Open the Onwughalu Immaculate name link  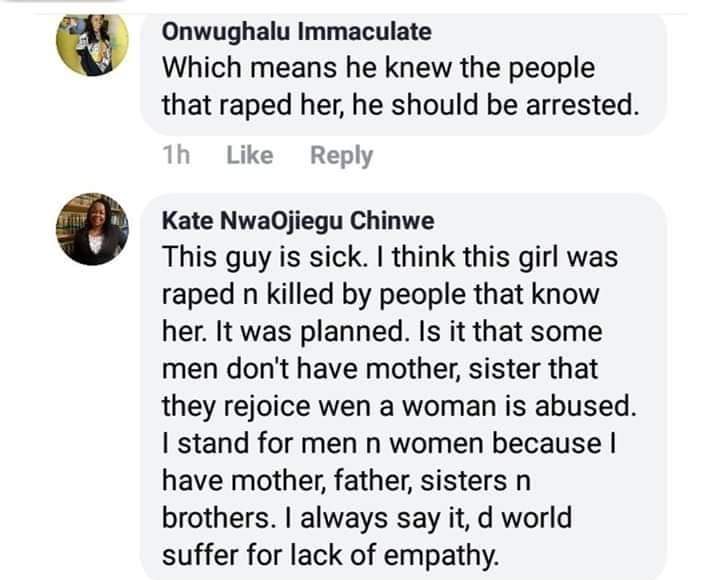[297, 31]
